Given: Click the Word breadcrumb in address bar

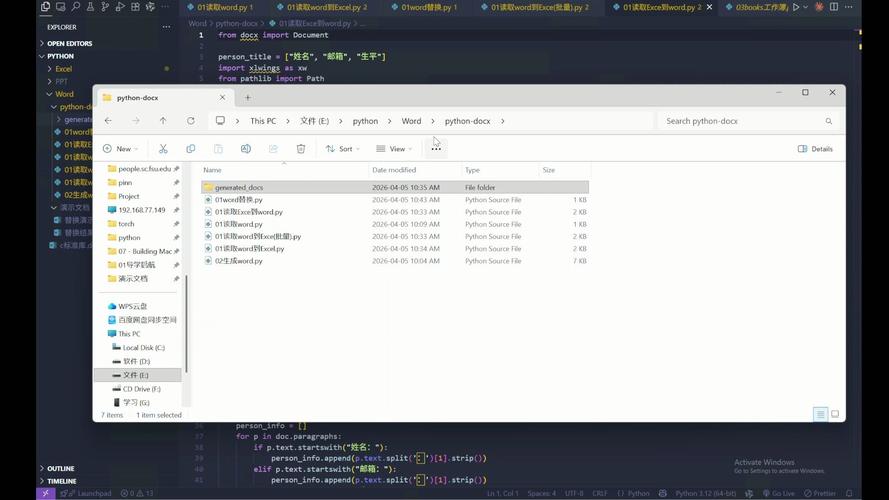Looking at the screenshot, I should (x=411, y=121).
